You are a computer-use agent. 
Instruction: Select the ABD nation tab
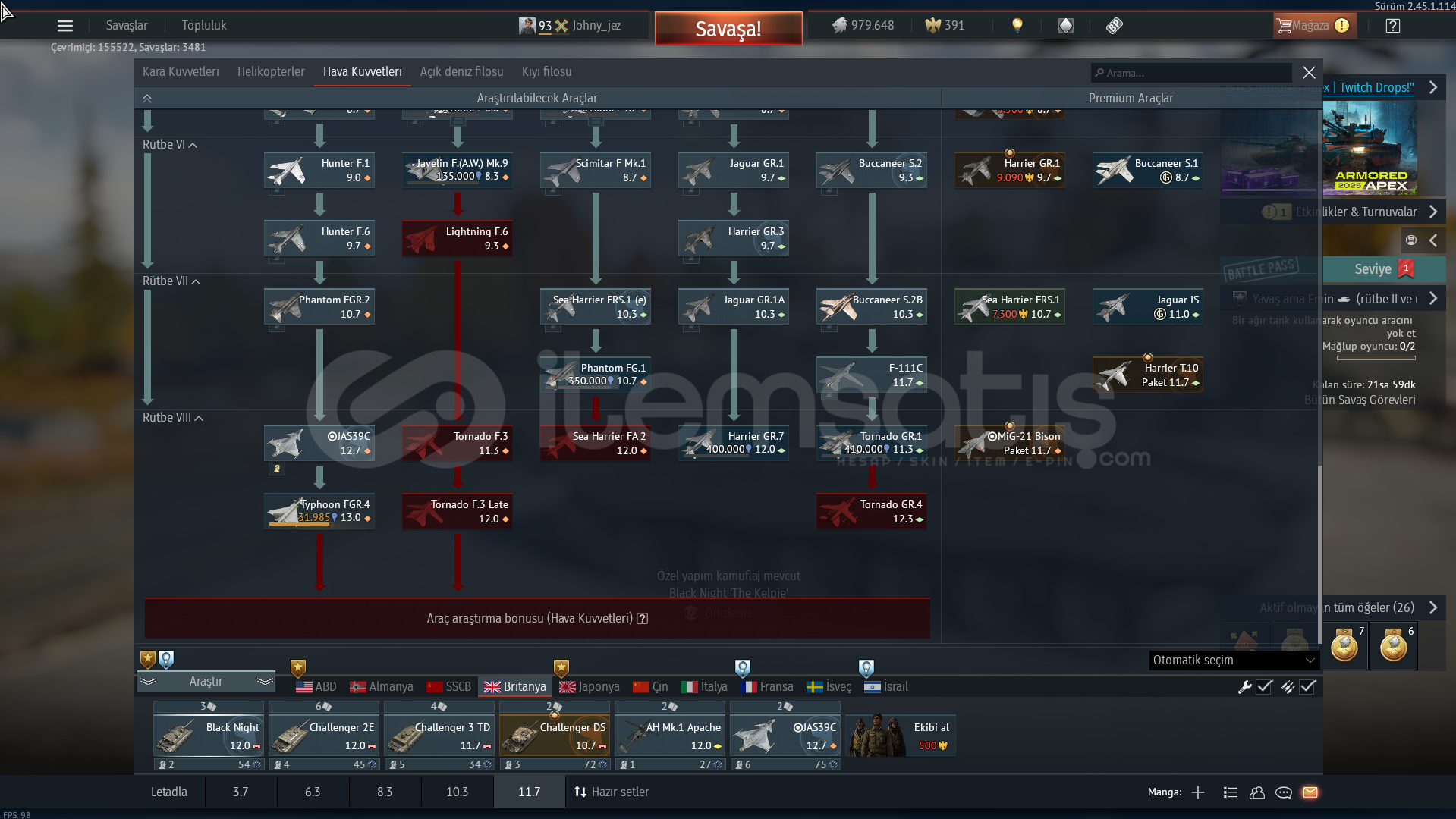(x=316, y=687)
